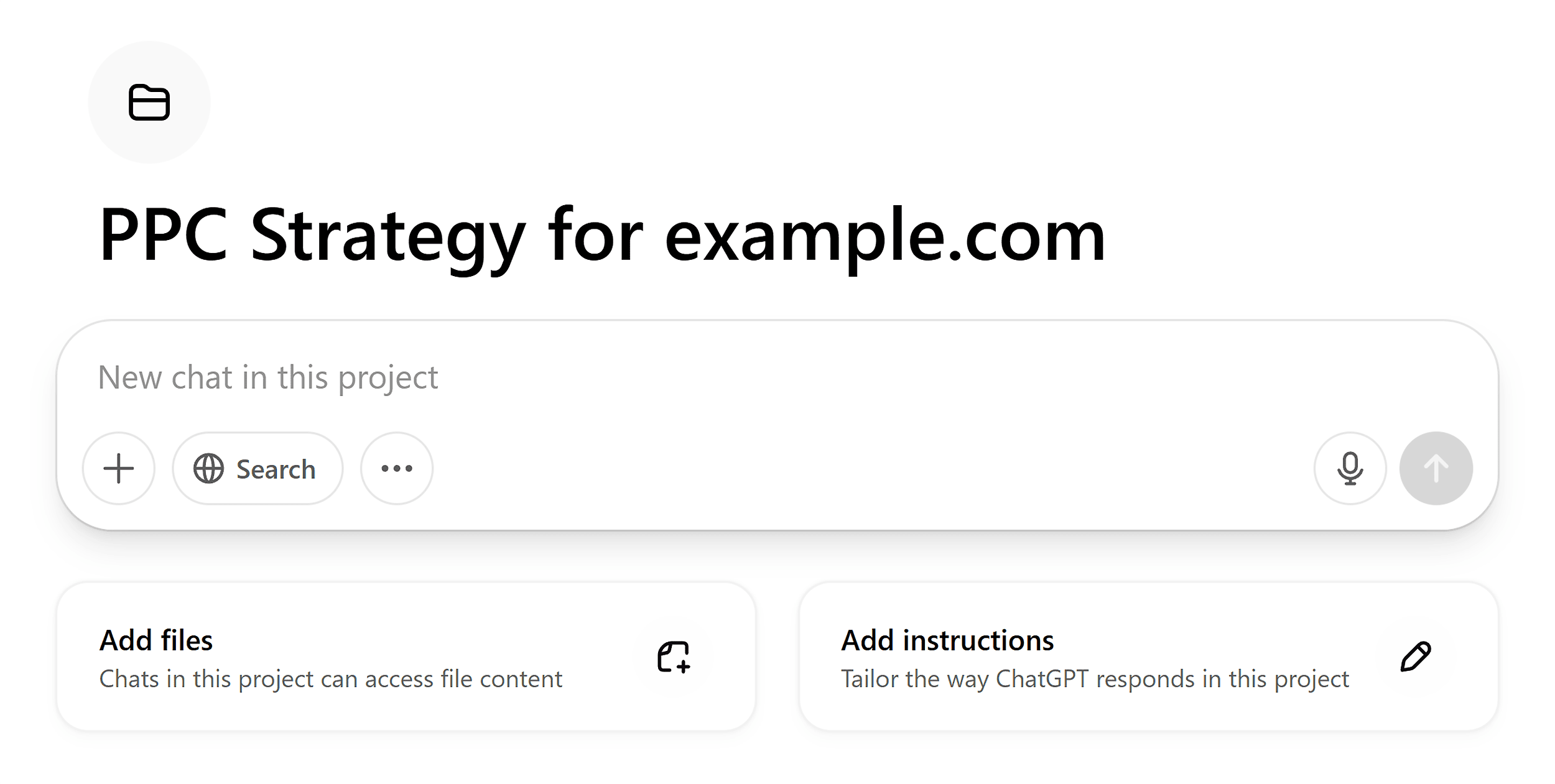Open the project folder icon

coord(149,102)
